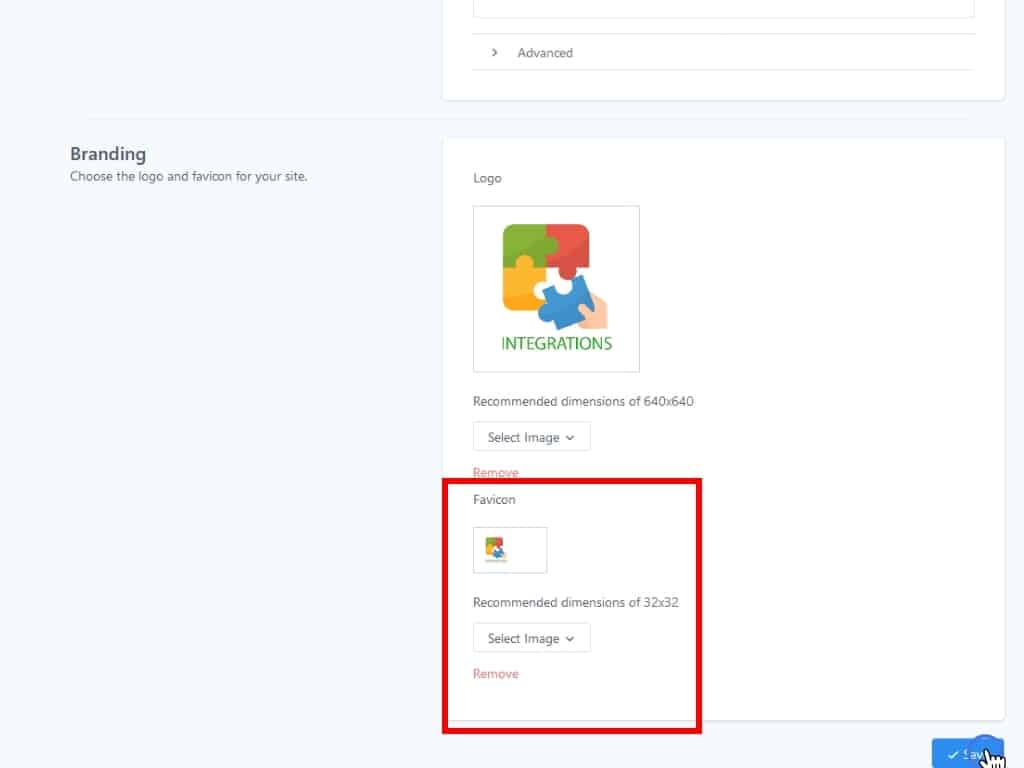Click the chevron in the Logo Select Image button

pos(570,437)
